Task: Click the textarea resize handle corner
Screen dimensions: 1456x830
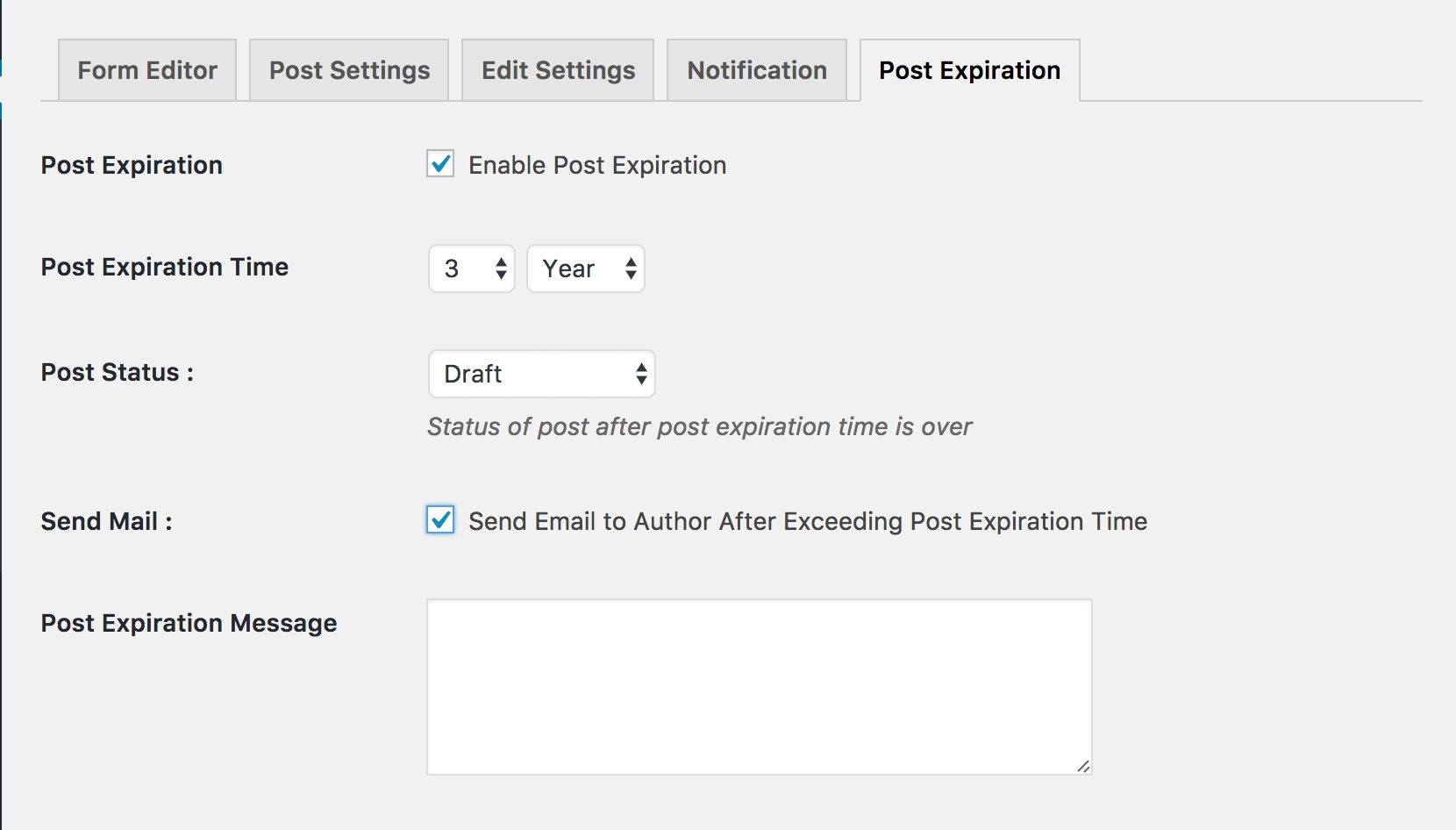Action: click(x=1083, y=766)
